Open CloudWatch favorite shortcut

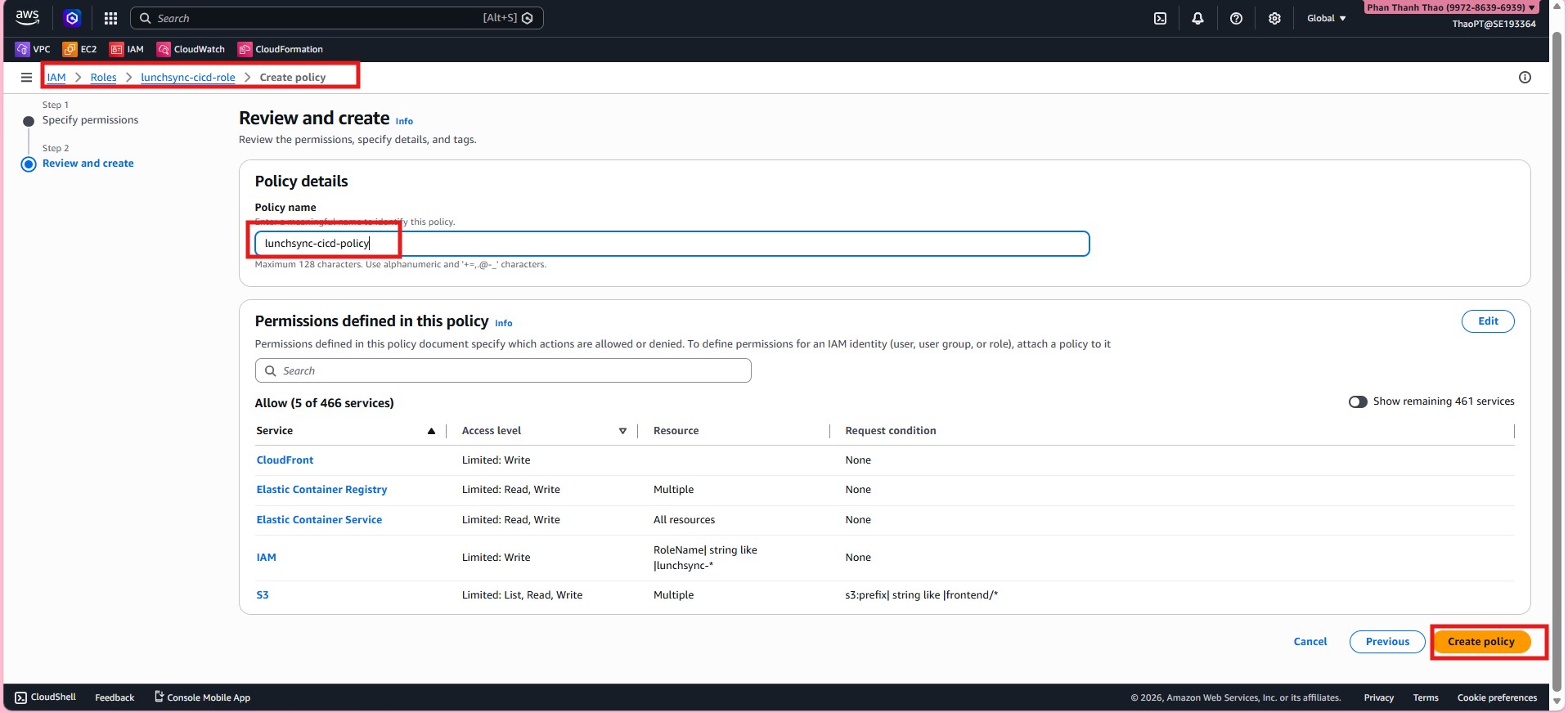click(x=191, y=49)
